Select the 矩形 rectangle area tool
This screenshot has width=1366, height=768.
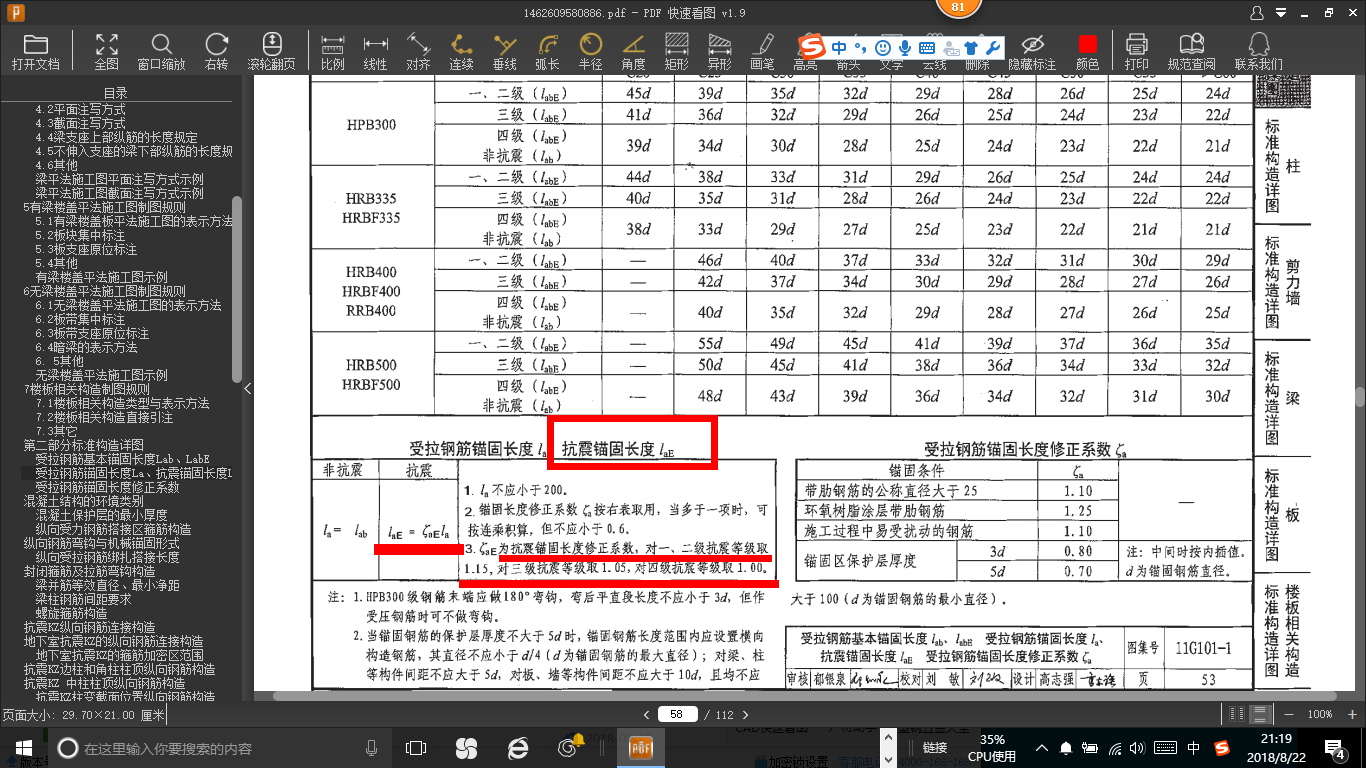point(677,52)
